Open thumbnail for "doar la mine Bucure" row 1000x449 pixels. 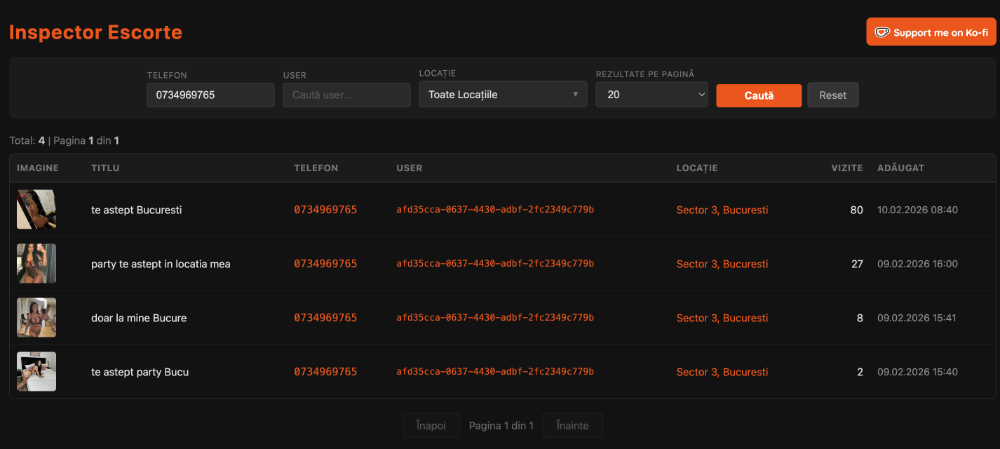pos(36,318)
